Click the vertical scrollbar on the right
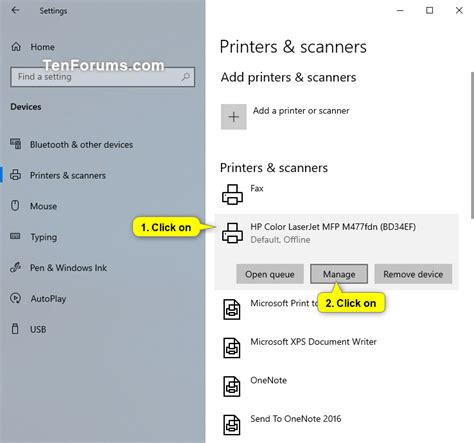 [x=472, y=145]
